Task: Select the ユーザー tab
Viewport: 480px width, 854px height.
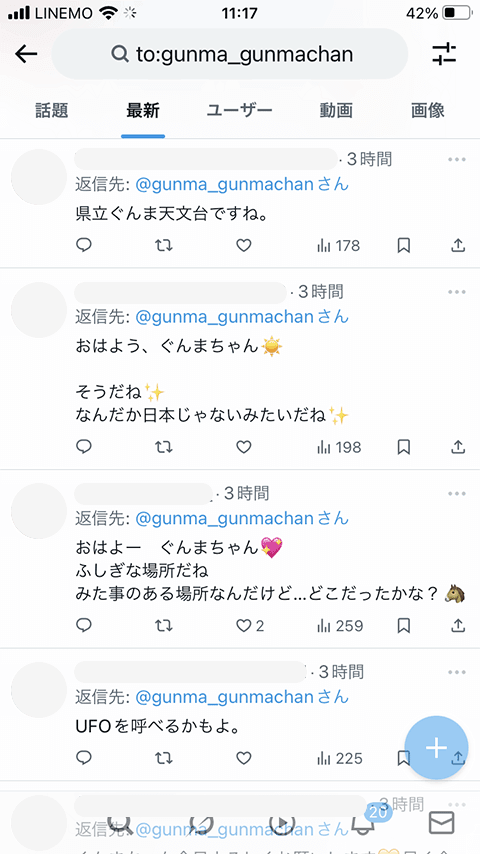Action: (x=239, y=111)
